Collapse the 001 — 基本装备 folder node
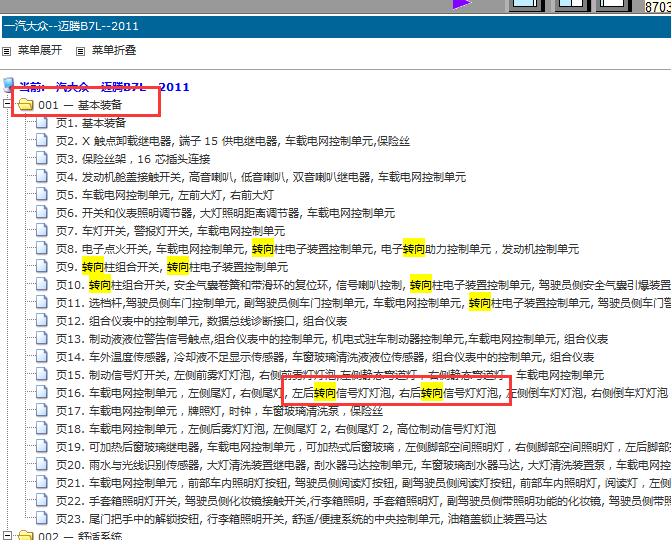Screen dimensions: 671x540 pos(6,104)
